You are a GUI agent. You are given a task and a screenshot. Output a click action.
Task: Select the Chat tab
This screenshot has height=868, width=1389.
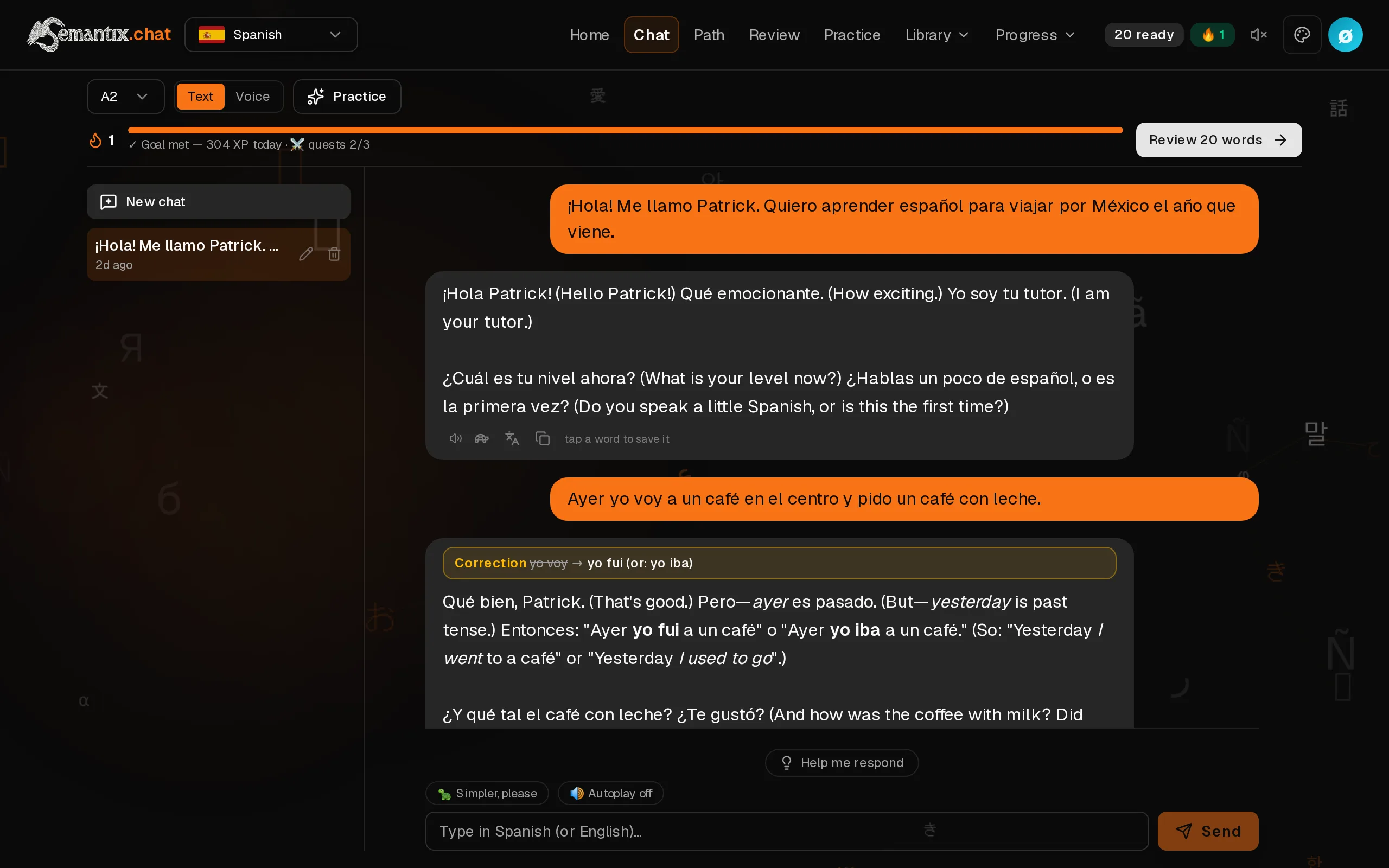652,34
